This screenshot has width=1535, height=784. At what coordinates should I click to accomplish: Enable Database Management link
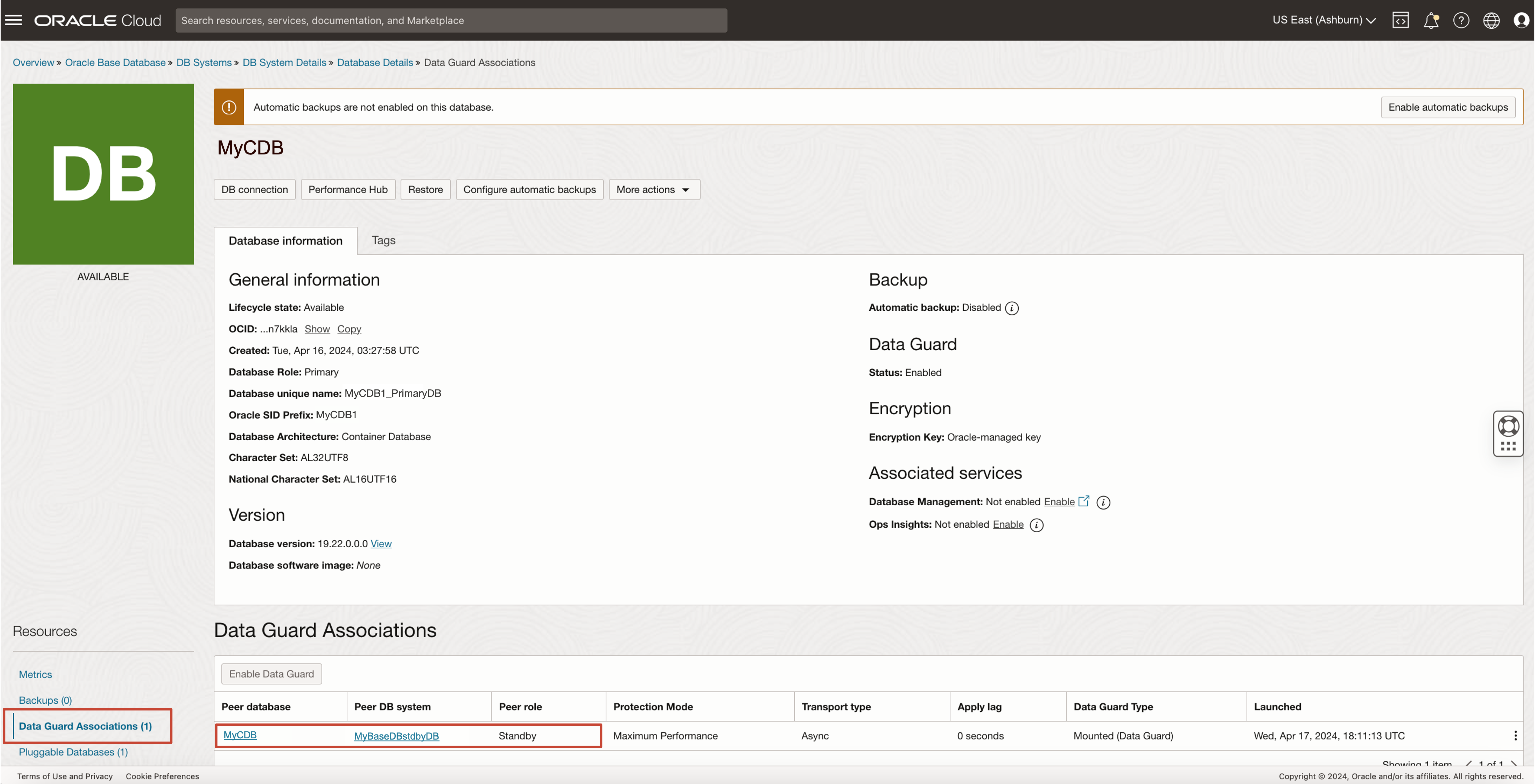point(1059,502)
